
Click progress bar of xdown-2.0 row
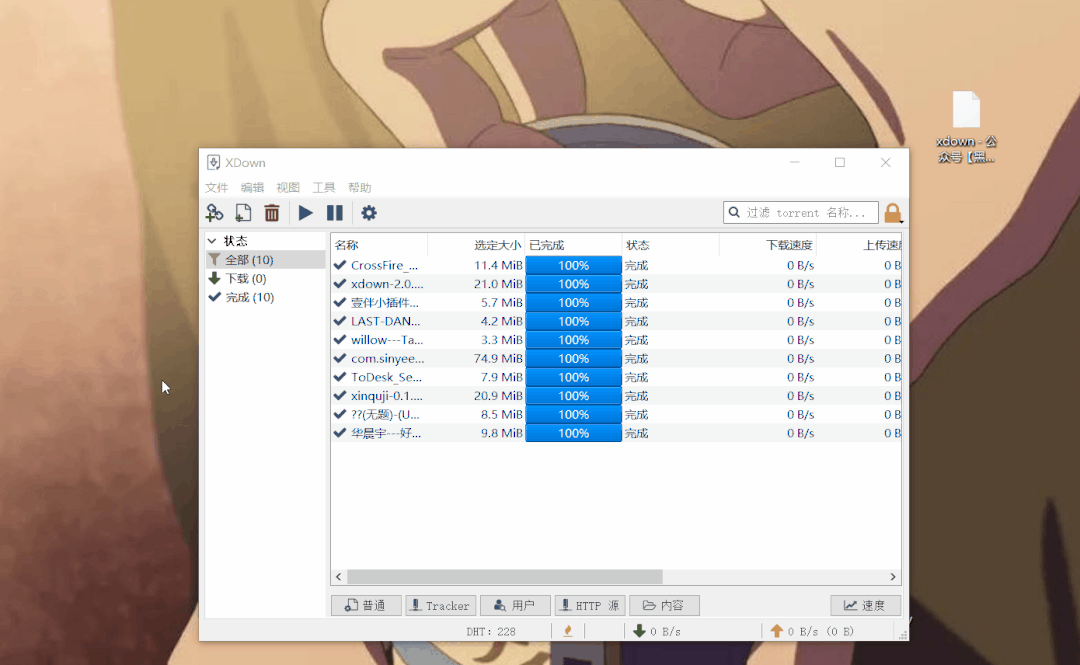[x=574, y=284]
